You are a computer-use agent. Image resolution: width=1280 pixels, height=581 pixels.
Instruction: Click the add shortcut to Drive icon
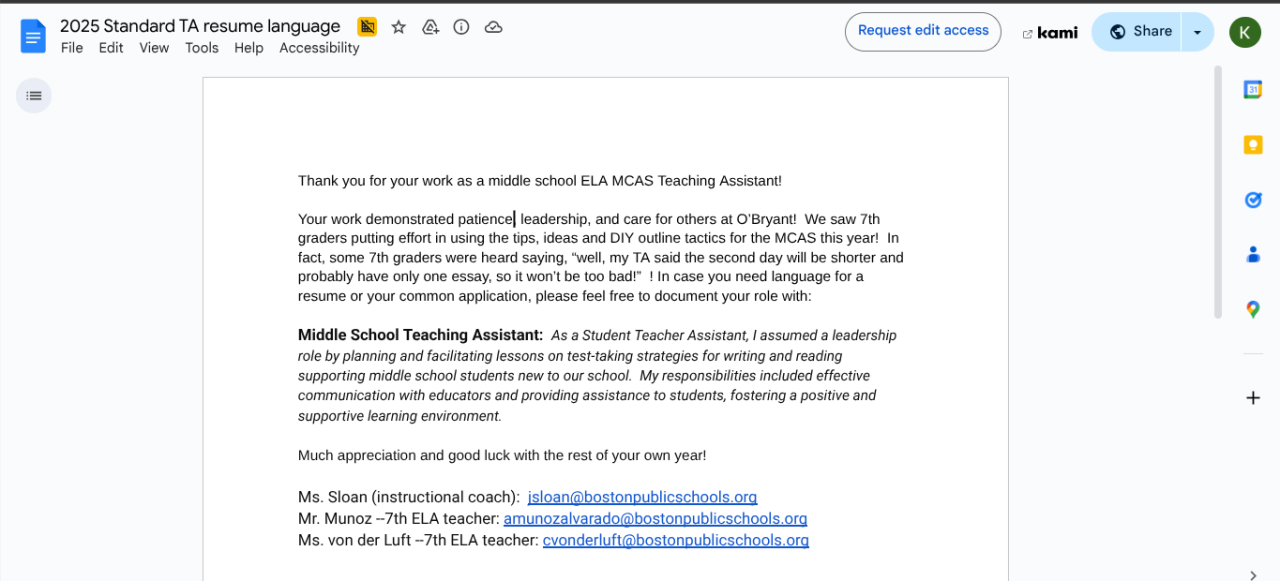430,27
